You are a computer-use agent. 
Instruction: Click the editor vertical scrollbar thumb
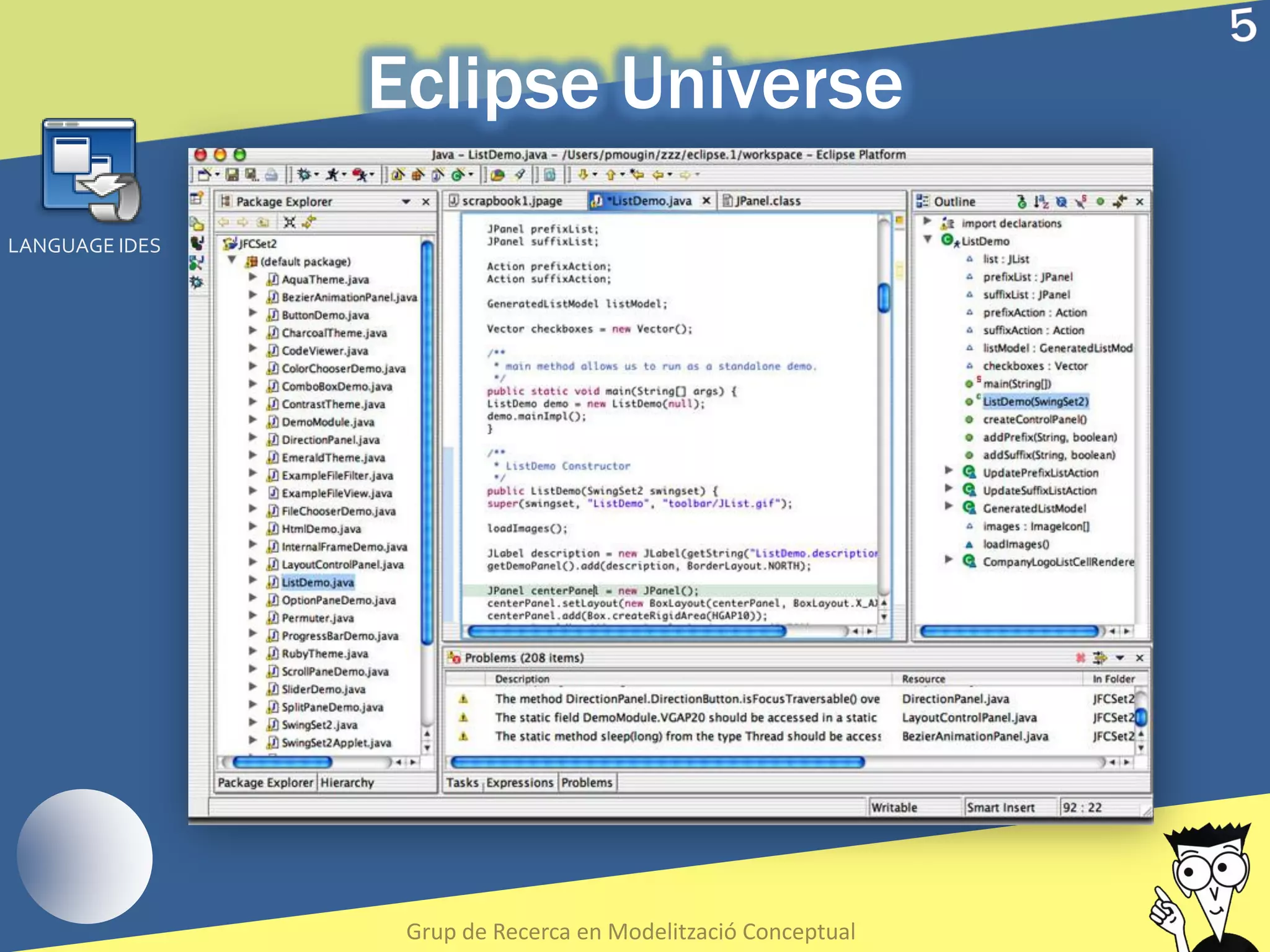click(884, 297)
